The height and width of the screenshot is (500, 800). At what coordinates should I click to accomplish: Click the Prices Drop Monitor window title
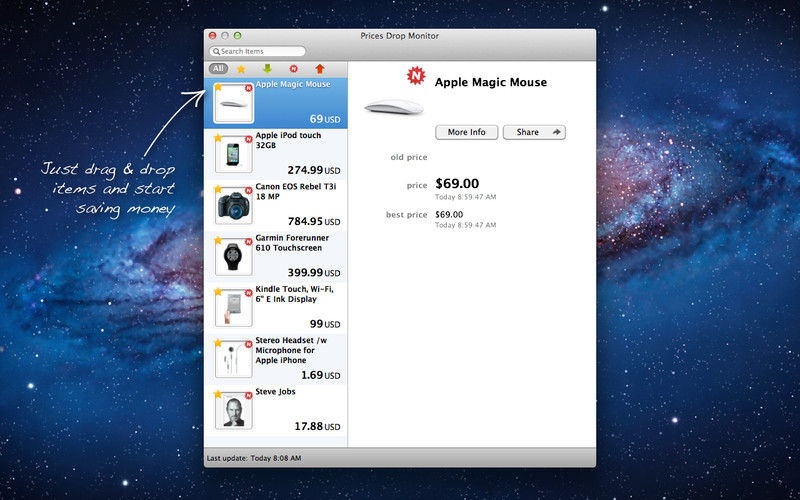coord(399,36)
